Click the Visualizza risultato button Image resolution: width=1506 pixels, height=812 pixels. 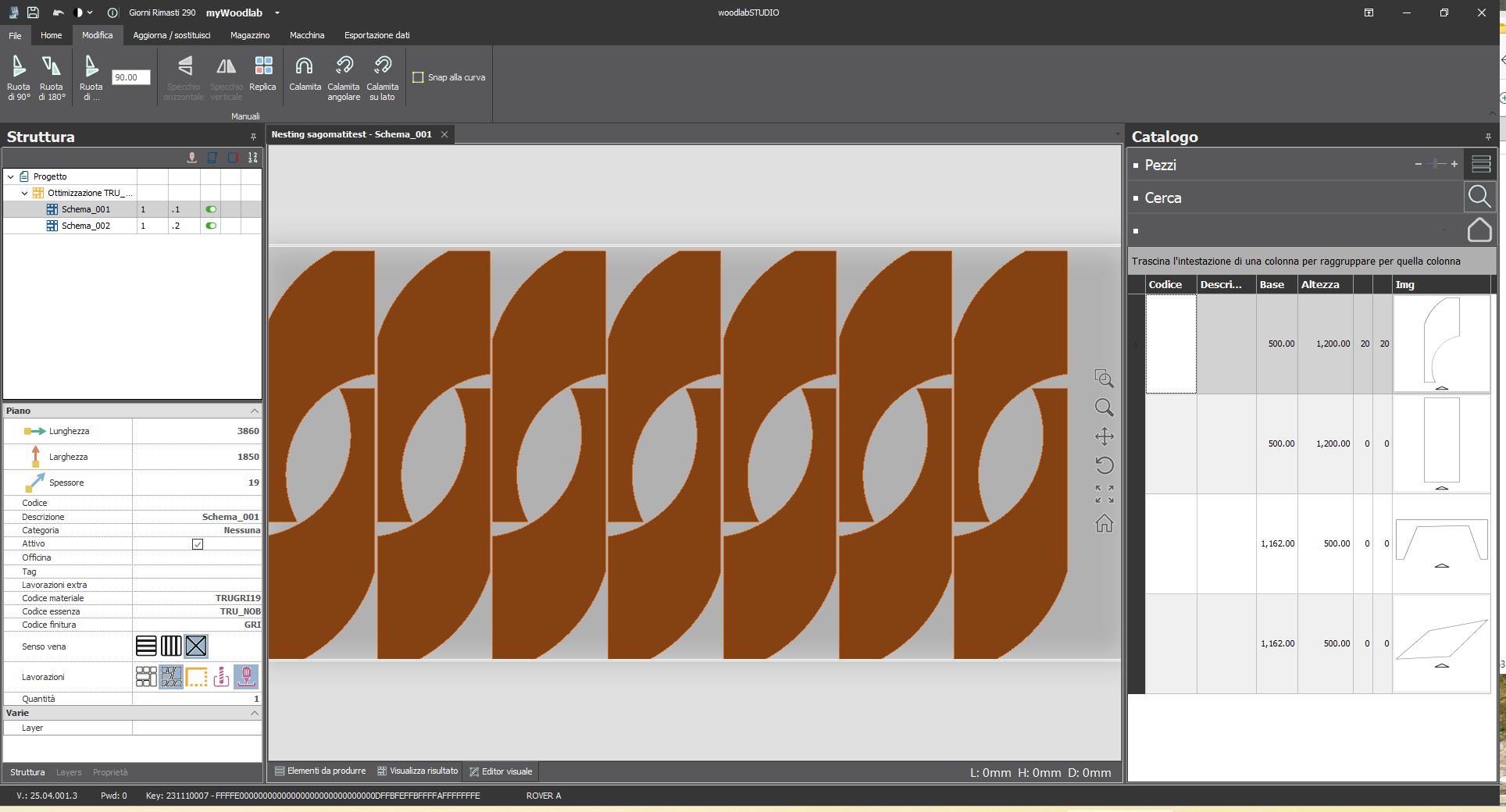[418, 771]
